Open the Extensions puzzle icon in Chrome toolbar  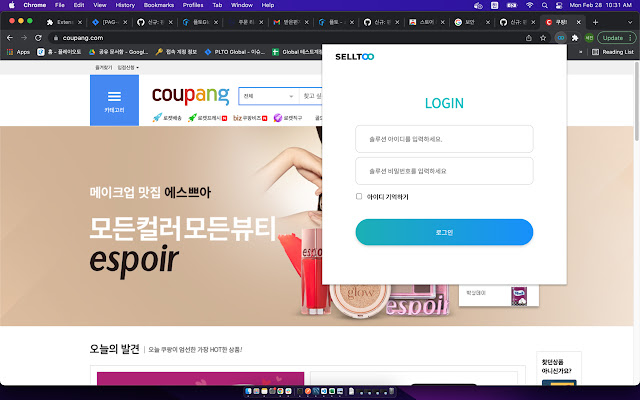[575, 38]
